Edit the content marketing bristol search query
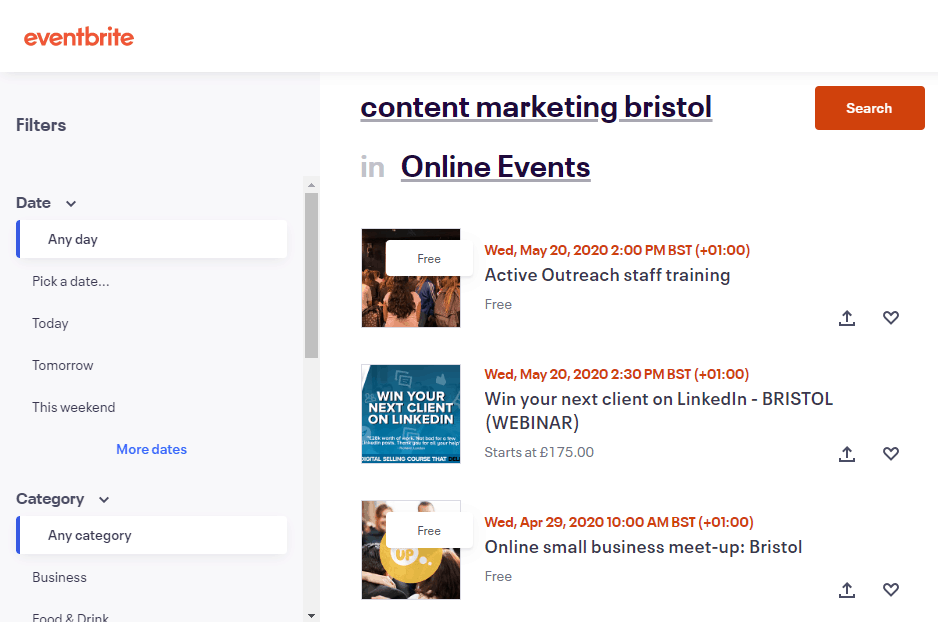The height and width of the screenshot is (622, 938). (x=536, y=108)
